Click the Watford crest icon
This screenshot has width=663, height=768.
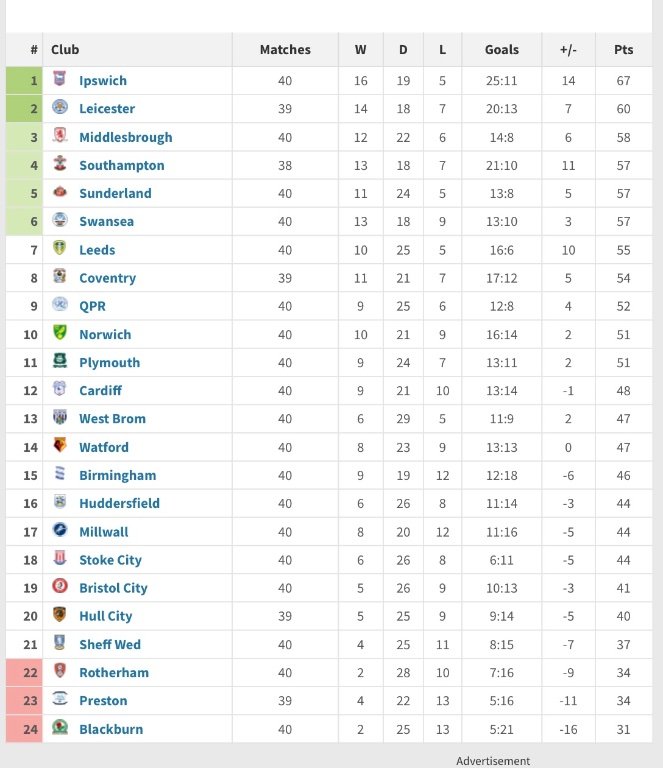click(60, 445)
